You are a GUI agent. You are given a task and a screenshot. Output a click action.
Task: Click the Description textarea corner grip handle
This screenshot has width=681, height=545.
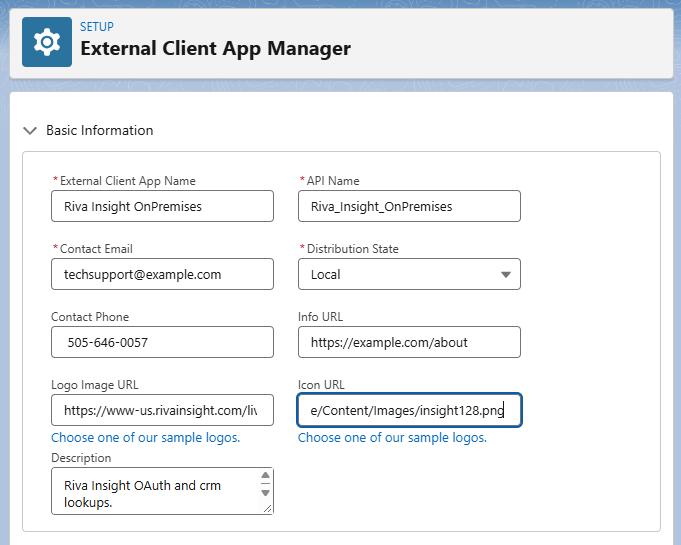pos(268,509)
